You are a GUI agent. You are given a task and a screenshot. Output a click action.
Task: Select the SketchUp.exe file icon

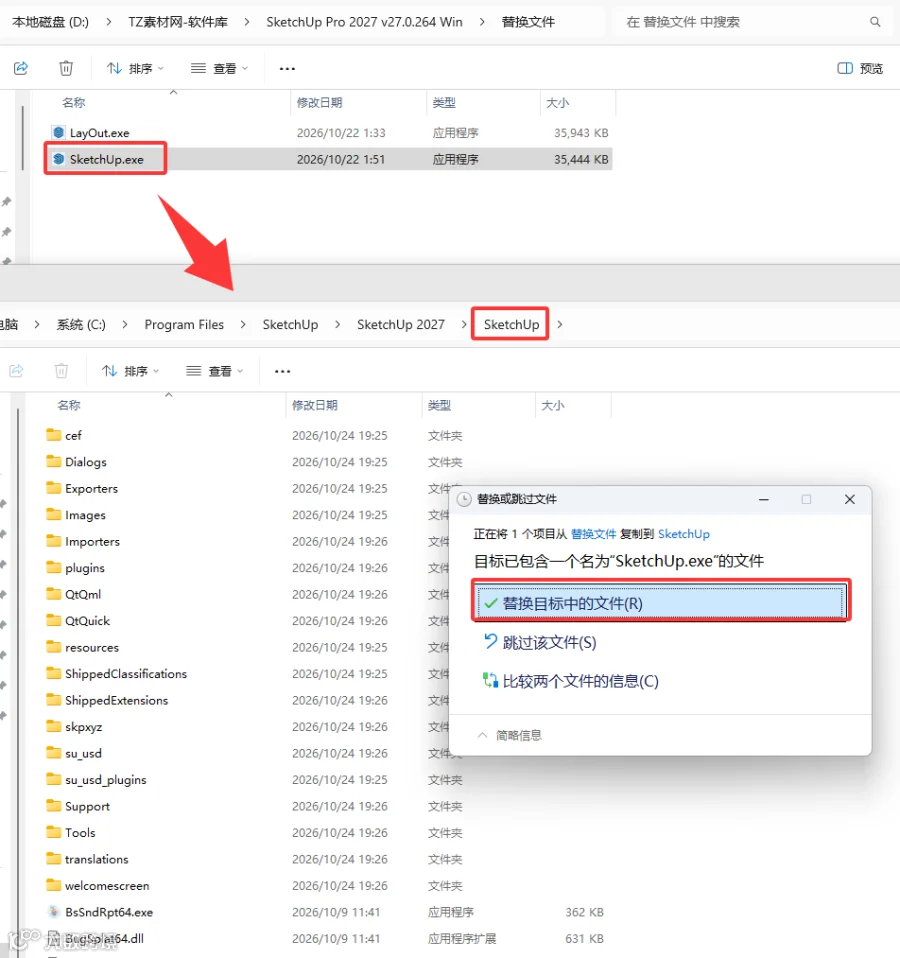click(x=59, y=159)
